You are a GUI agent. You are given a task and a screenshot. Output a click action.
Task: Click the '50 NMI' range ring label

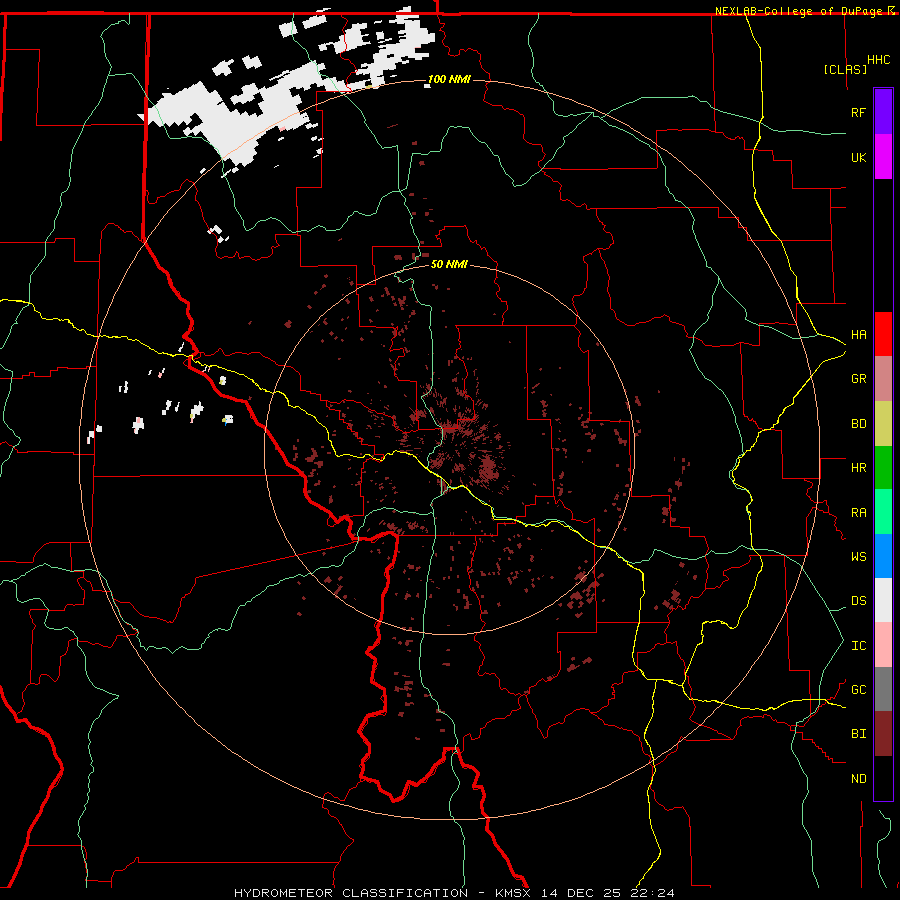[449, 264]
